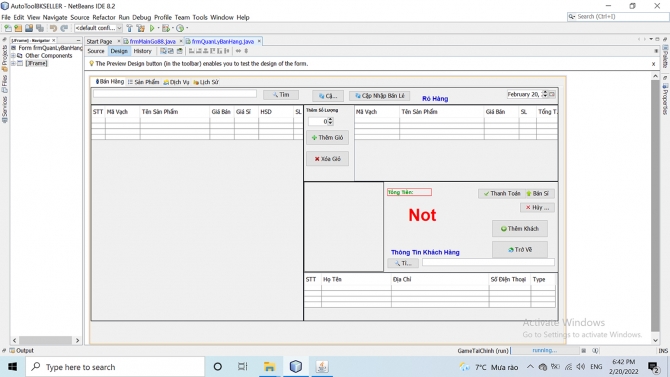The height and width of the screenshot is (377, 670).
Task: Click the Undo toolbar icon
Action: [x=53, y=28]
